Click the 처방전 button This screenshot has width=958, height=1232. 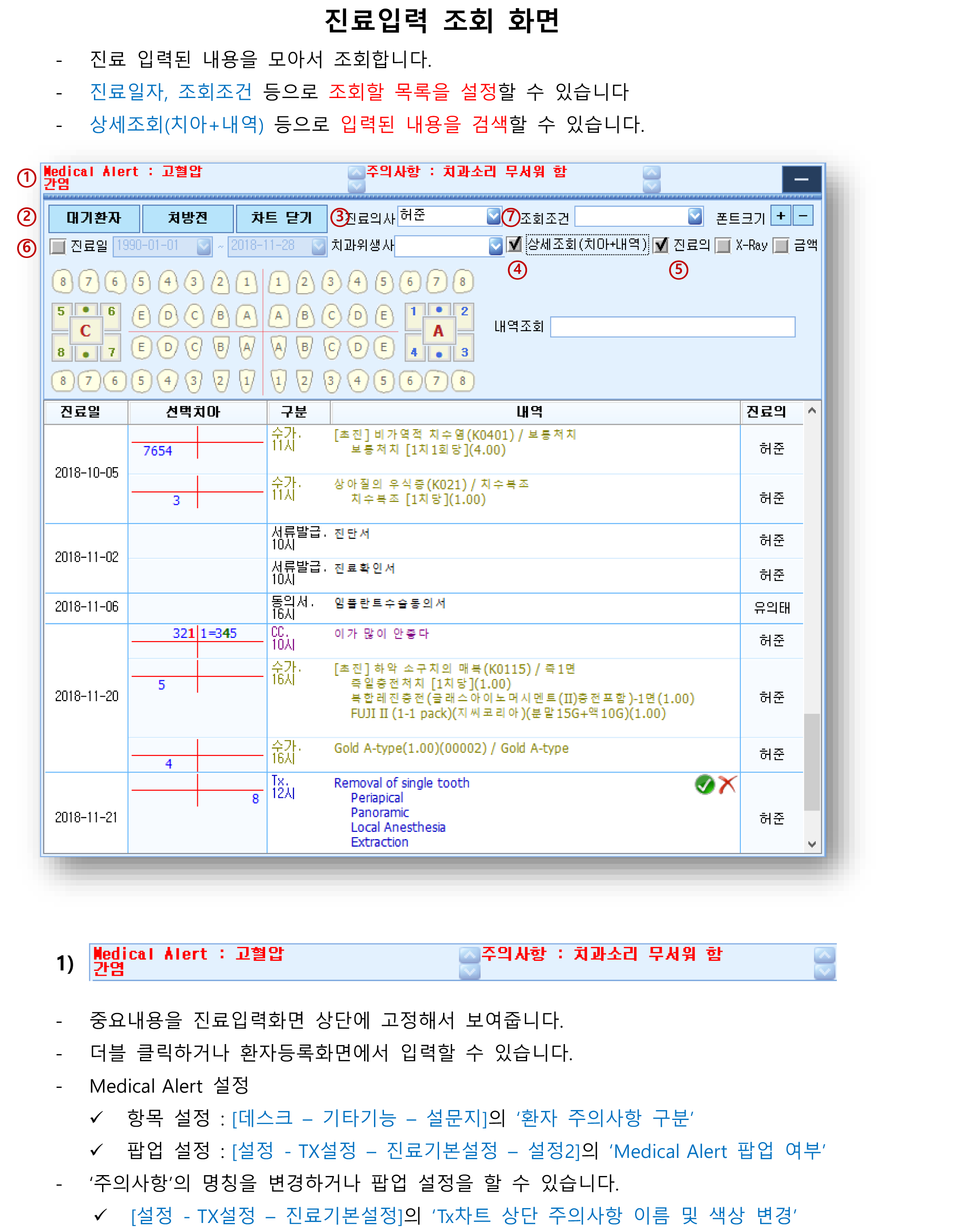tap(188, 218)
